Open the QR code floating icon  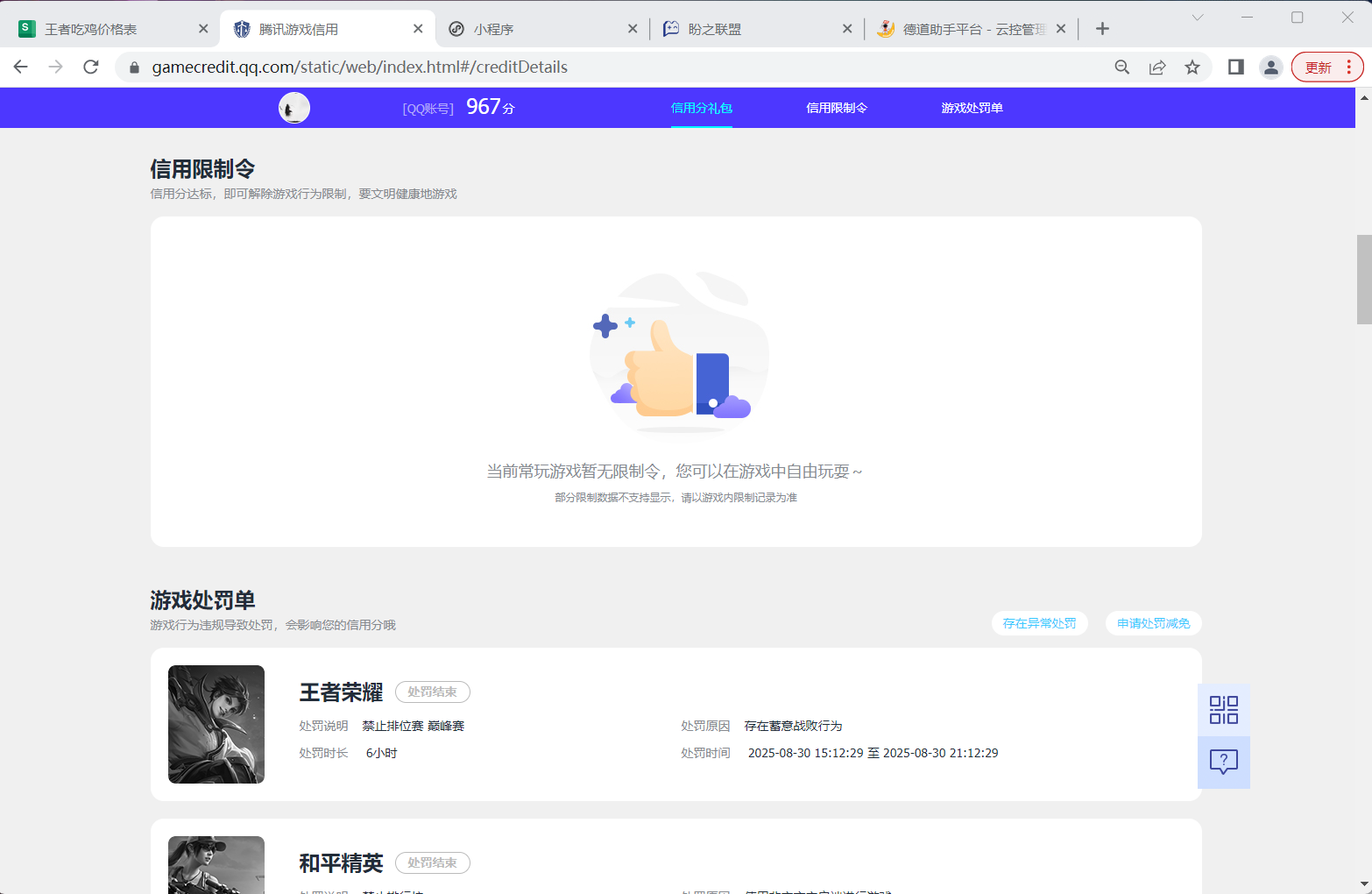1224,710
